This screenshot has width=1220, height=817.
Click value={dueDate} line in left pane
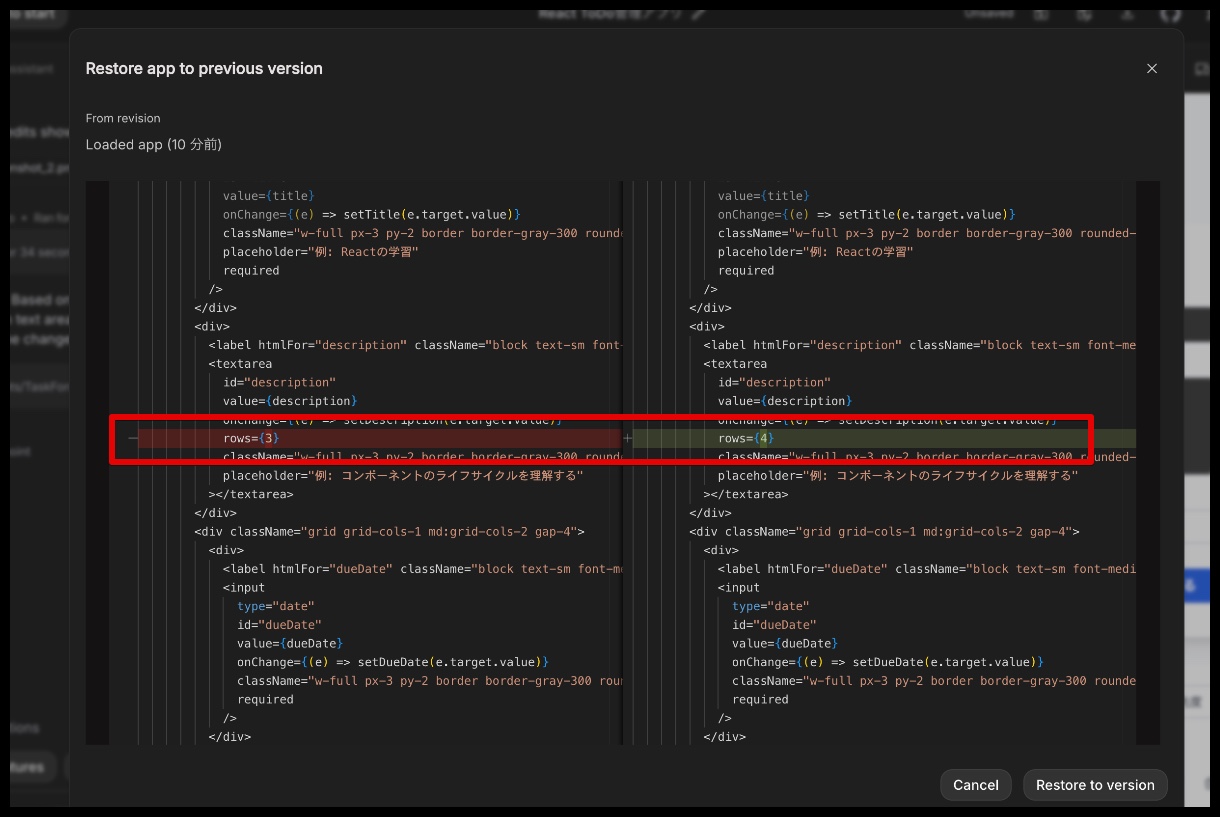(290, 643)
